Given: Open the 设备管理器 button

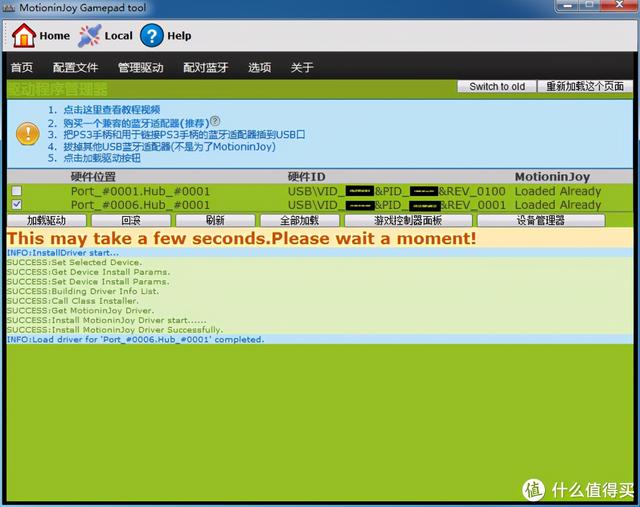Looking at the screenshot, I should [x=541, y=220].
